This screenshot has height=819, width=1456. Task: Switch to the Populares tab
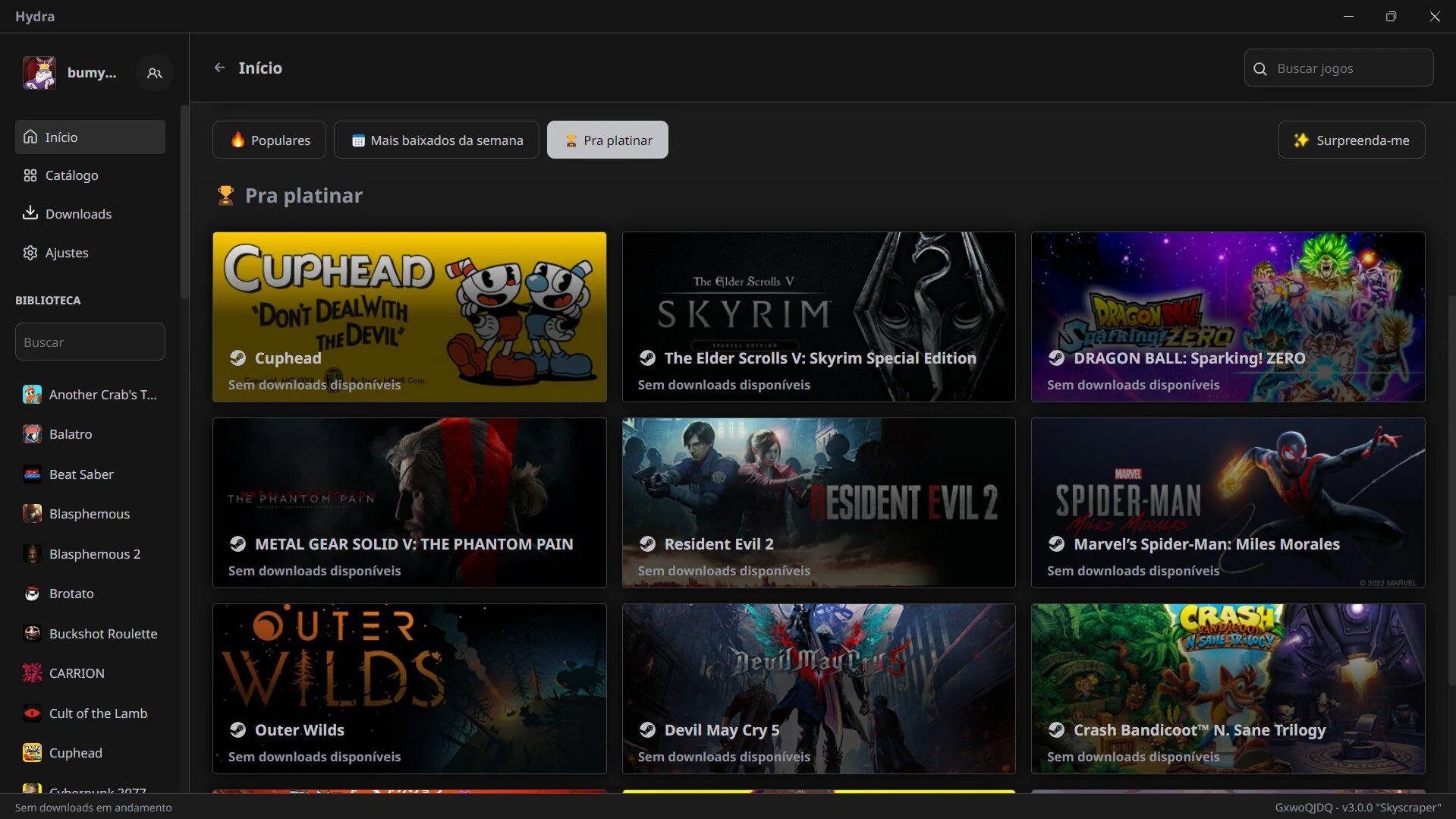(269, 140)
